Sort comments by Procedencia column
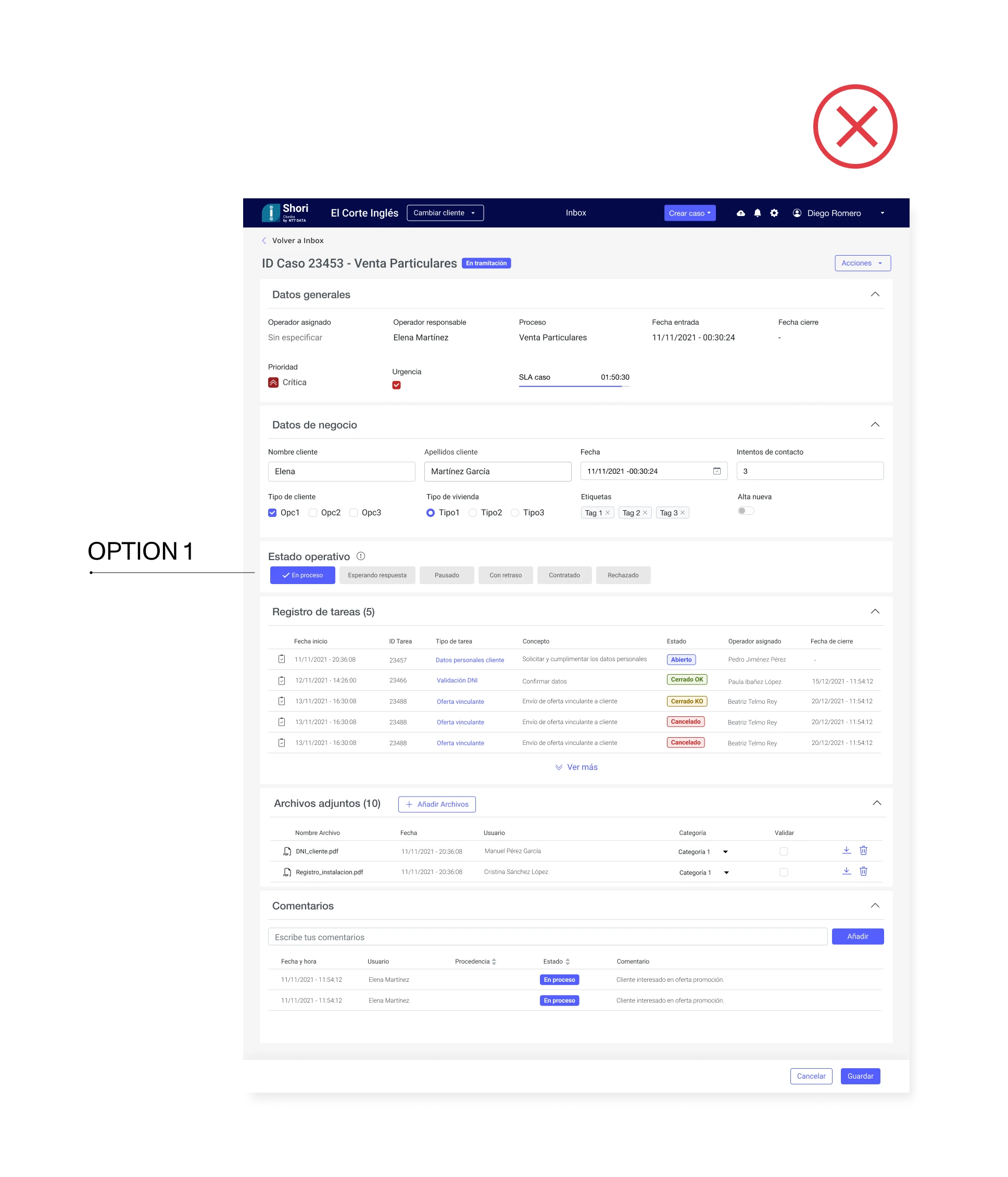This screenshot has width=1008, height=1177. 494,961
